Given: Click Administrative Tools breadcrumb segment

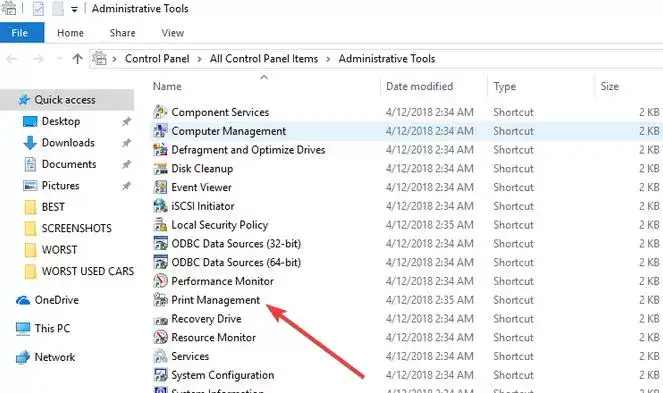Looking at the screenshot, I should [387, 59].
